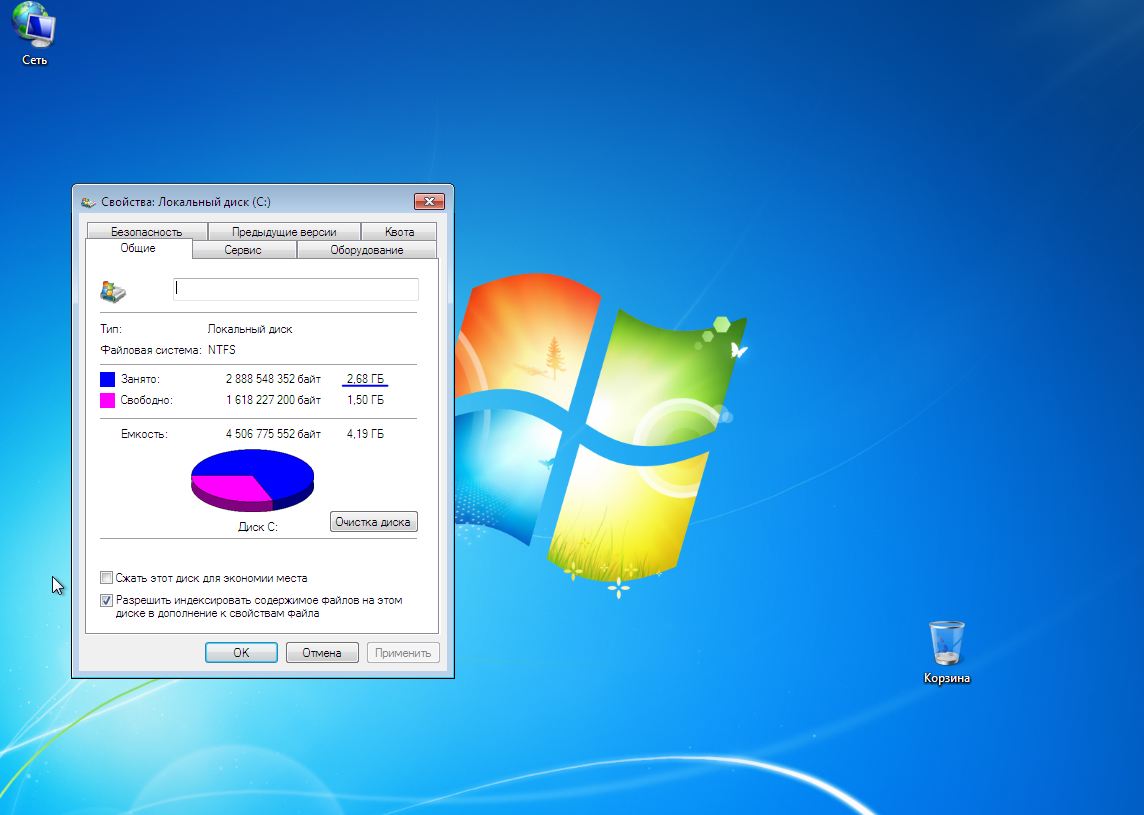This screenshot has width=1144, height=815.
Task: Click the blue Занято color square
Action: [107, 379]
